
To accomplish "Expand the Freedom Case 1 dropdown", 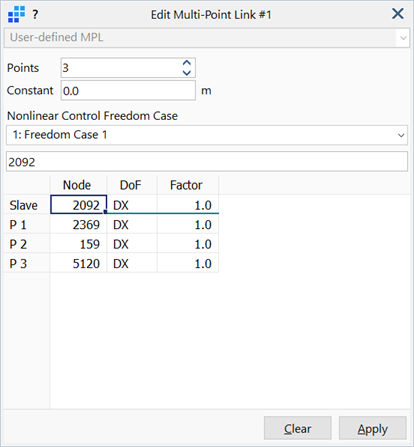I will point(207,135).
